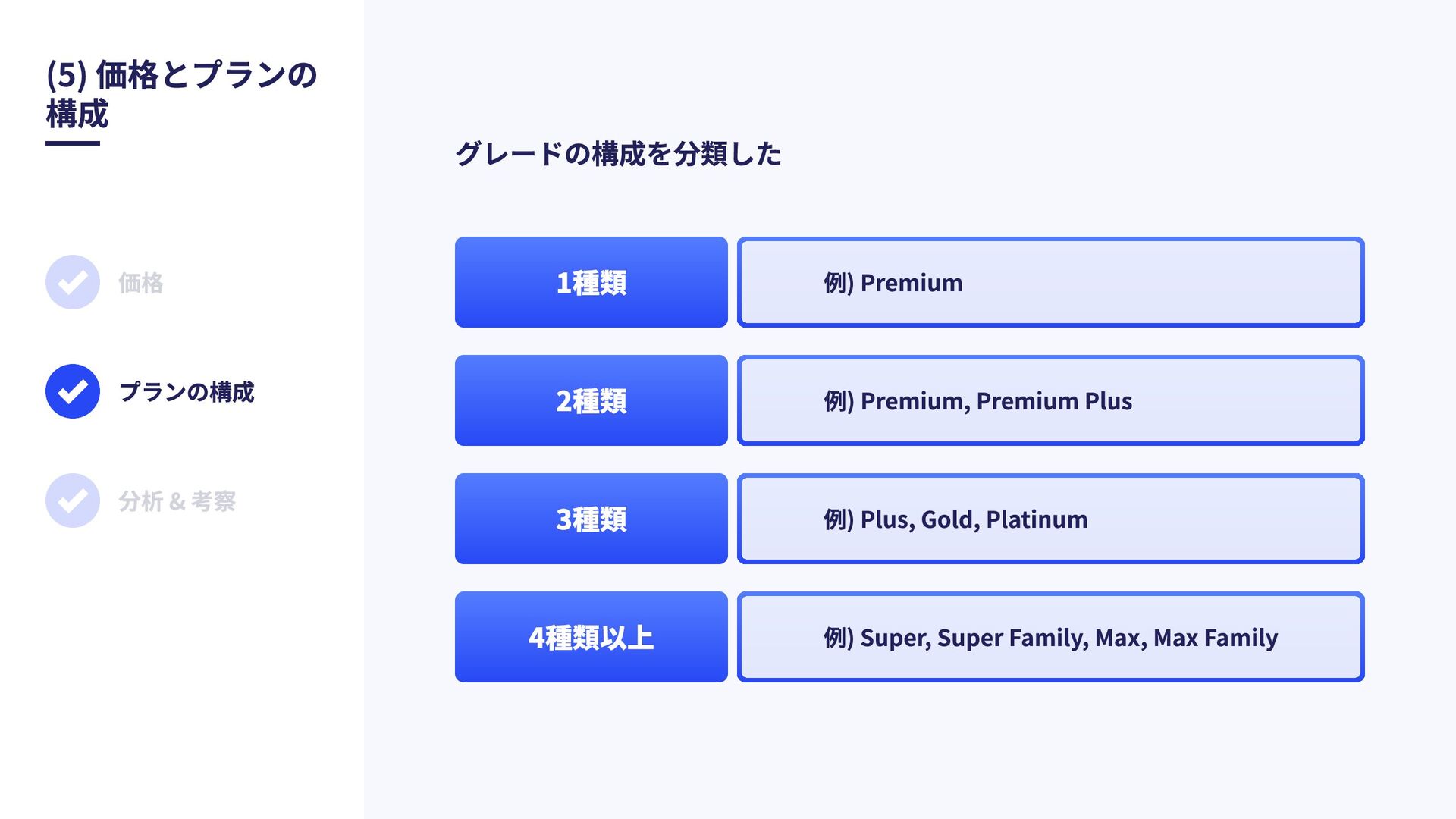The width and height of the screenshot is (1456, 819).
Task: Click the Premium, Premium Plus example box
Action: coord(1051,400)
